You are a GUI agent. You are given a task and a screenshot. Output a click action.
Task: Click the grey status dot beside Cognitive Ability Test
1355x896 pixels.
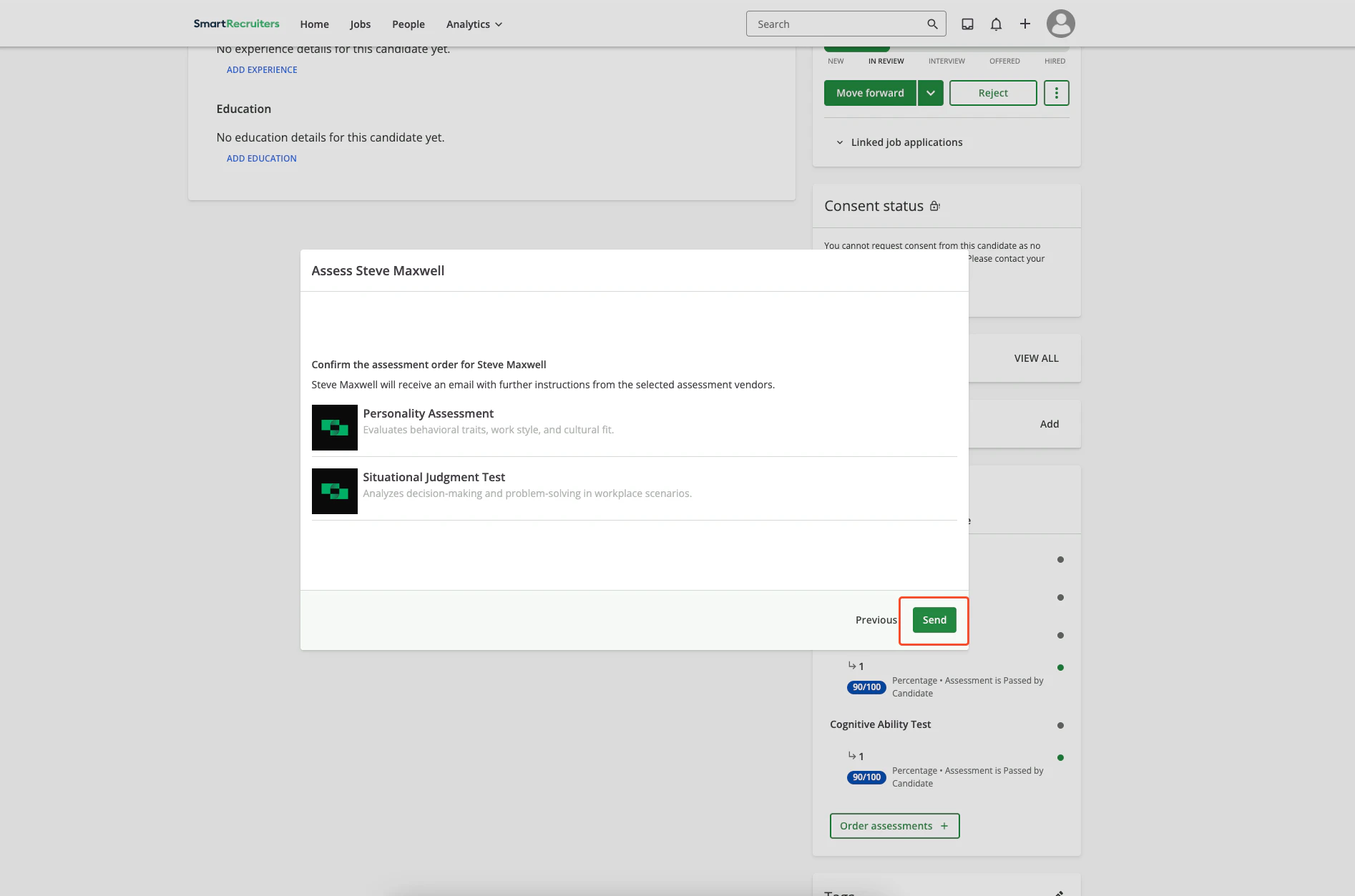[x=1060, y=725]
